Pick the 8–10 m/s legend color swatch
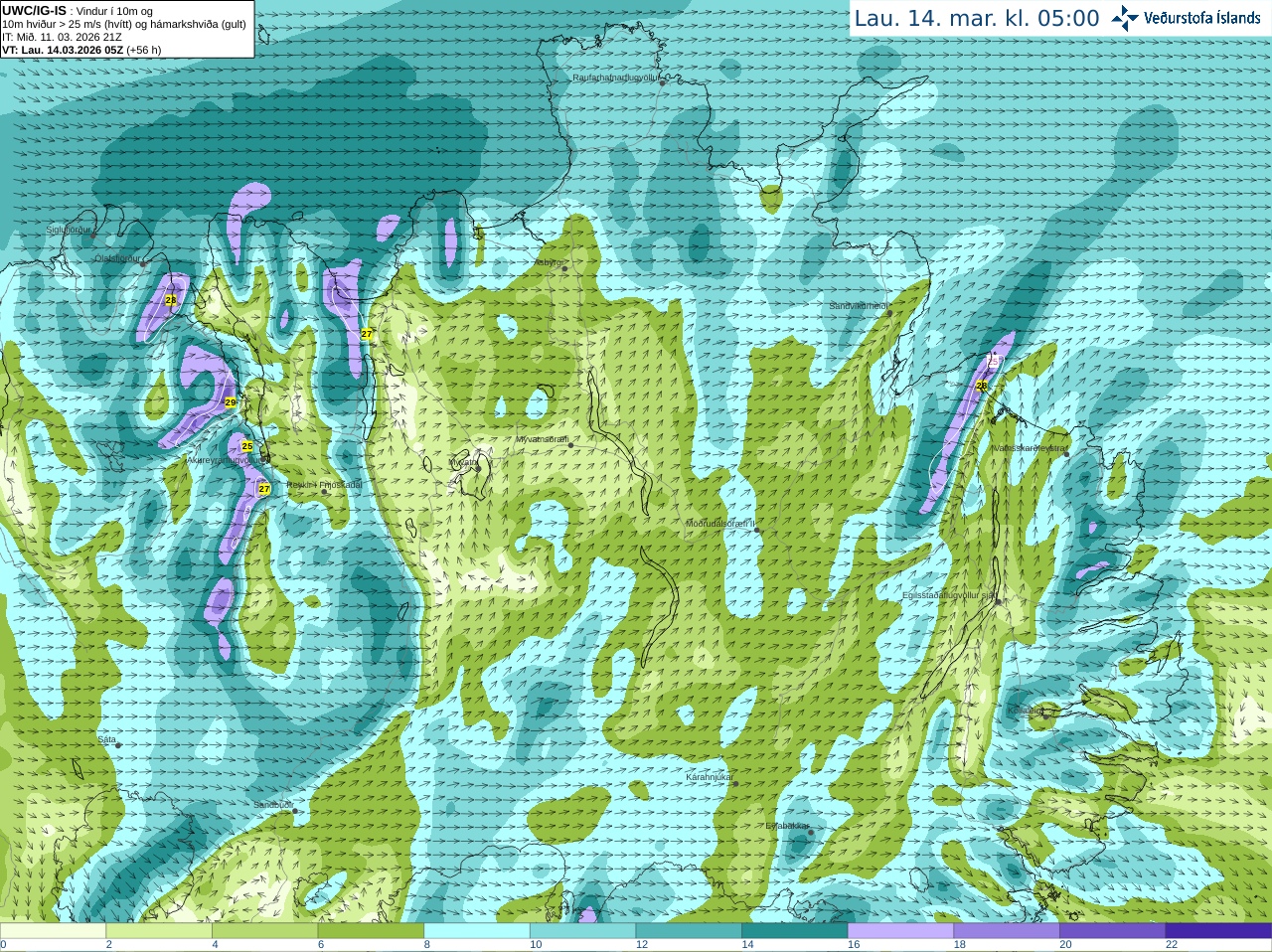 (477, 931)
